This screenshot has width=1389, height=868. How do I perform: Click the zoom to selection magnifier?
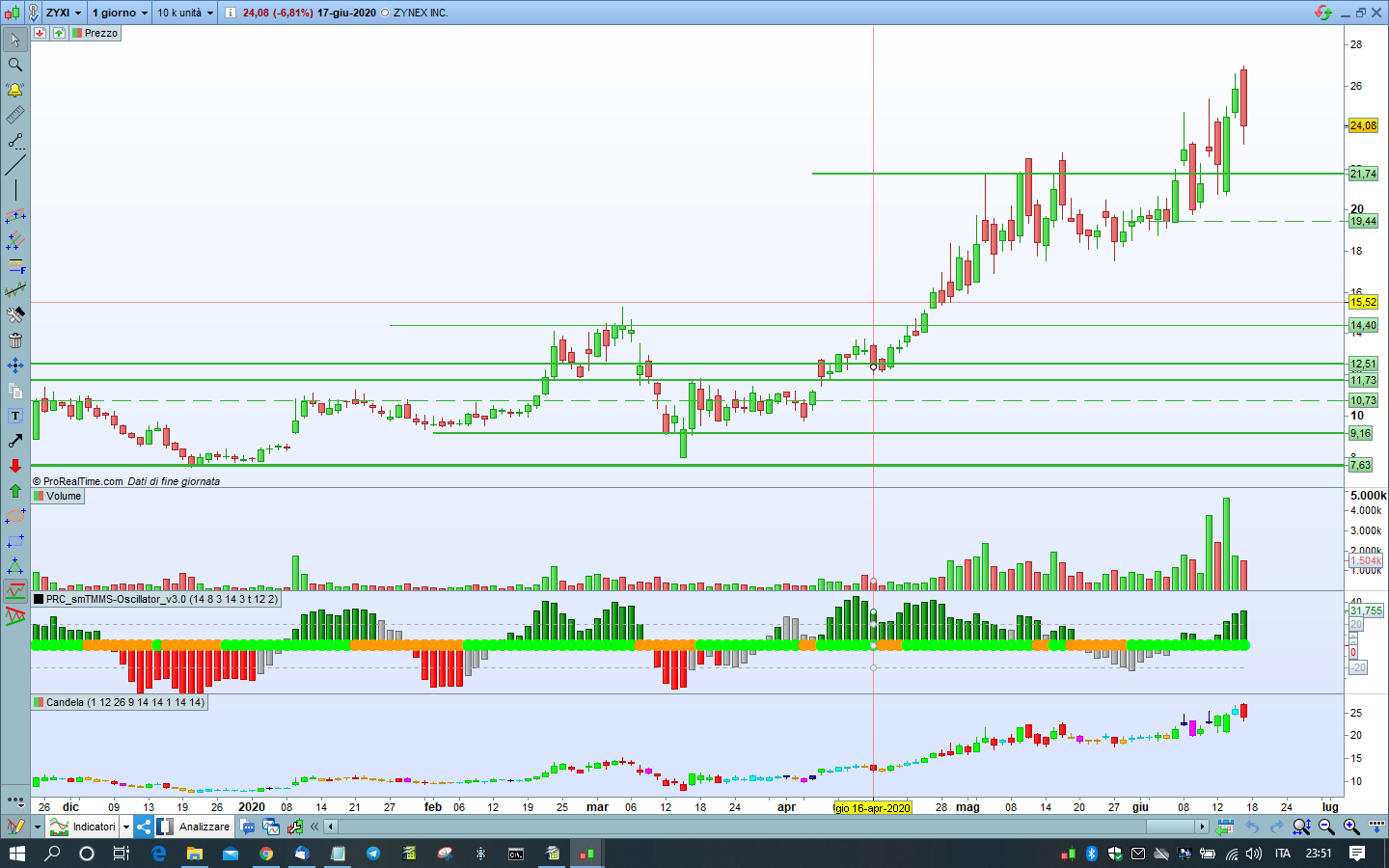point(1301,827)
